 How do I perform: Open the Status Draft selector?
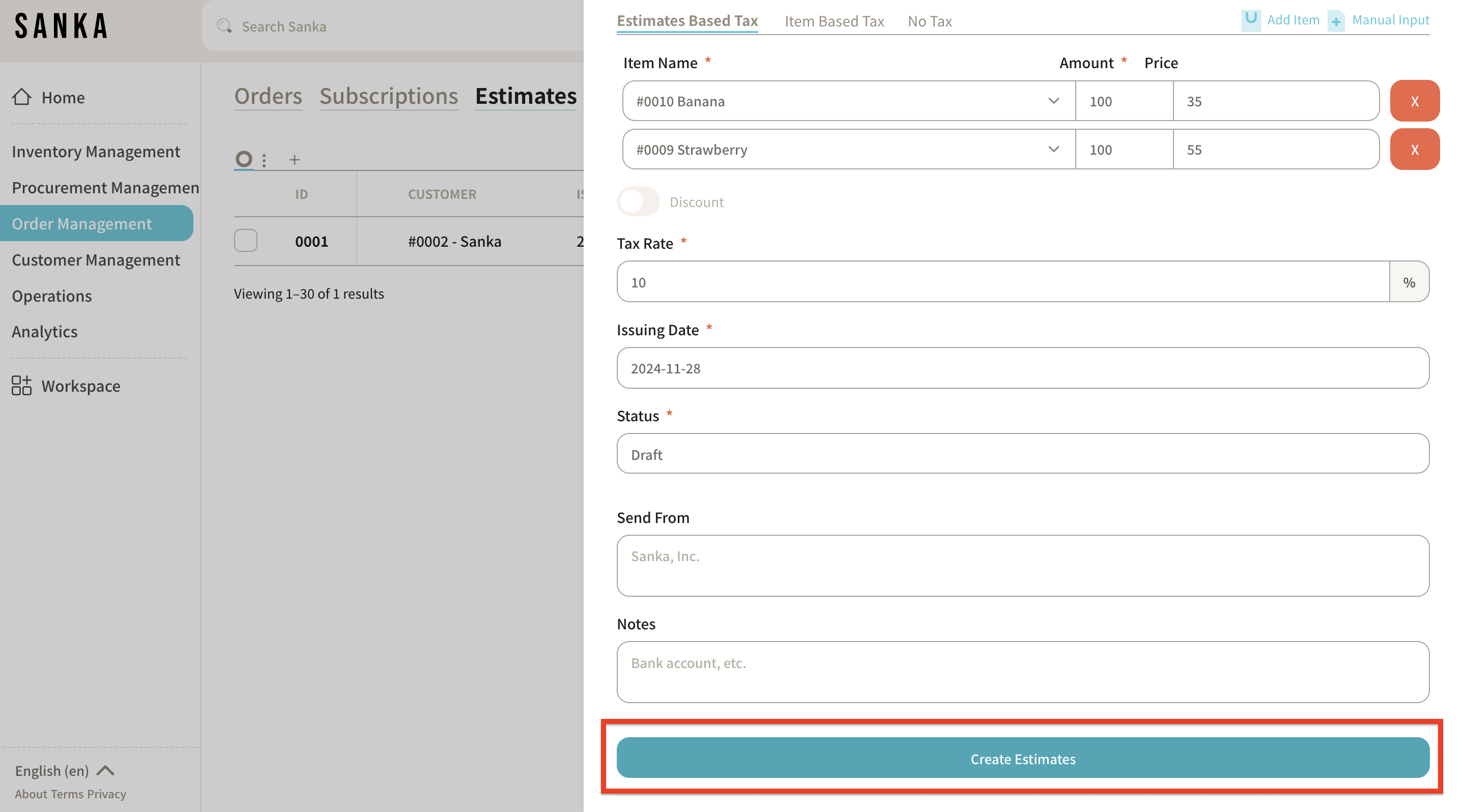click(1022, 454)
